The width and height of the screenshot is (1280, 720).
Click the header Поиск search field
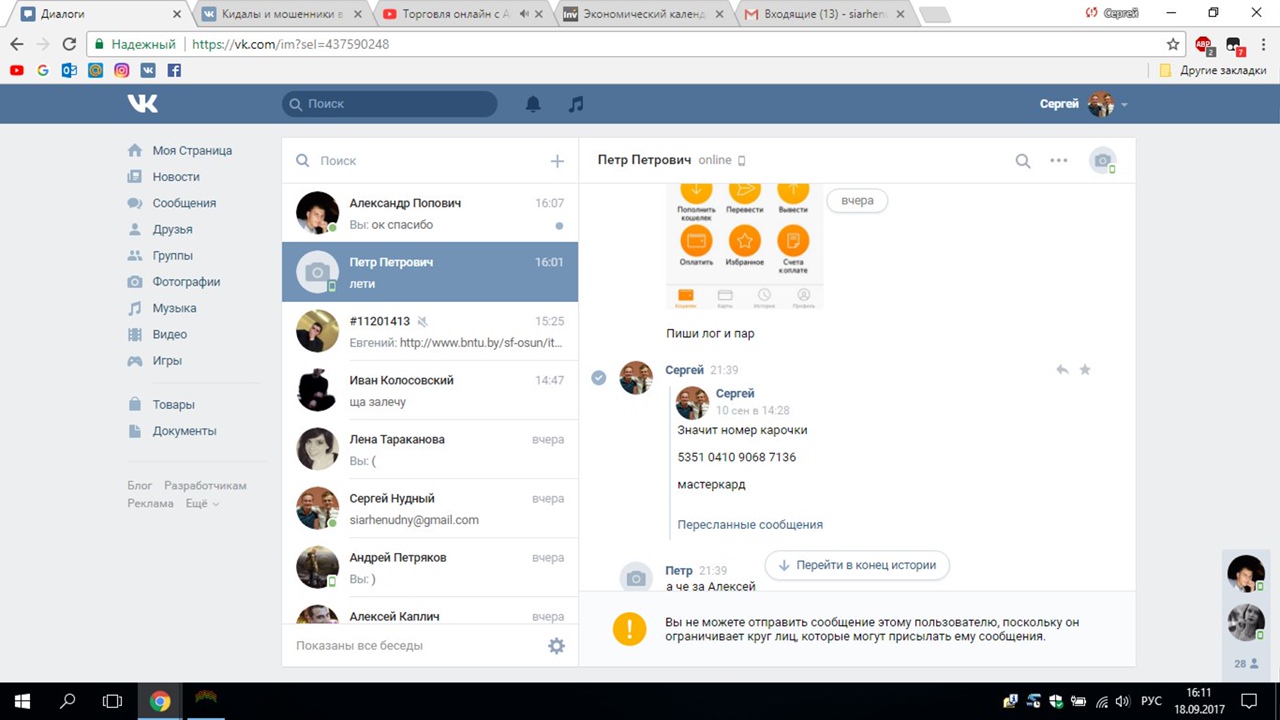pos(390,104)
